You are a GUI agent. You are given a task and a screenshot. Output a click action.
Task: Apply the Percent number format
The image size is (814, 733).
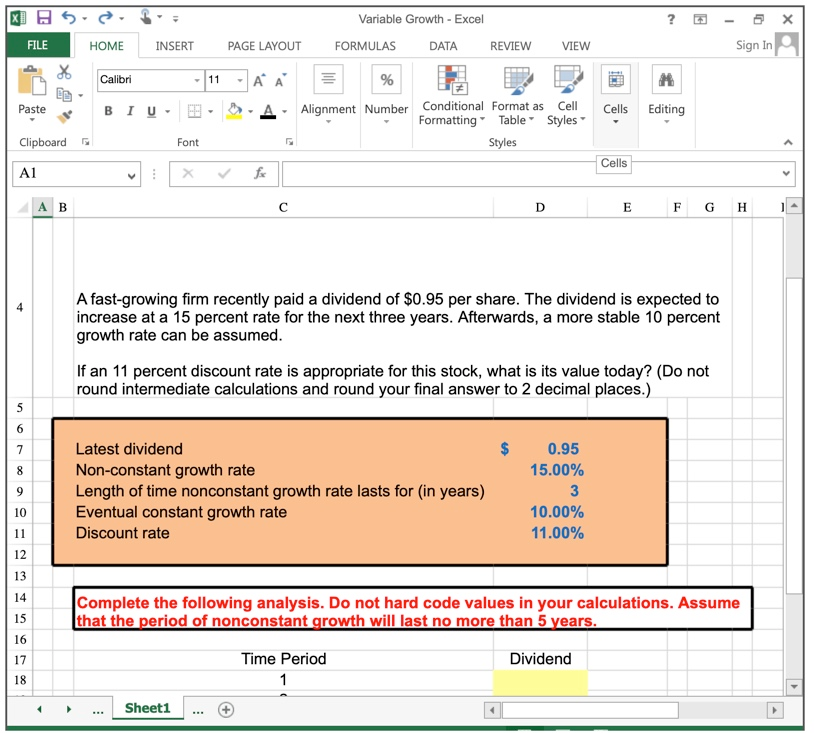tap(386, 80)
